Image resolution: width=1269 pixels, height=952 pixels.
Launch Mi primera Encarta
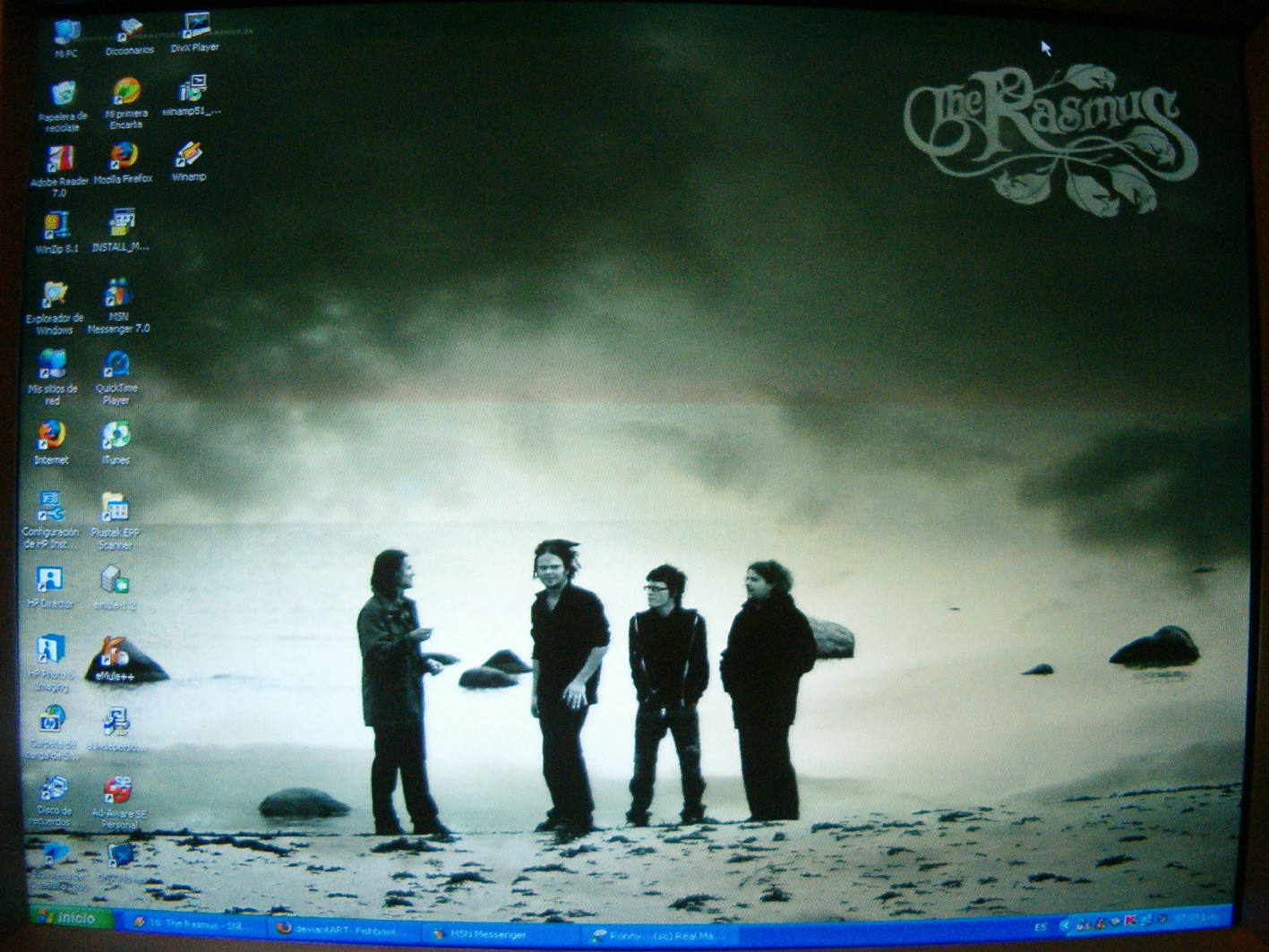(126, 104)
